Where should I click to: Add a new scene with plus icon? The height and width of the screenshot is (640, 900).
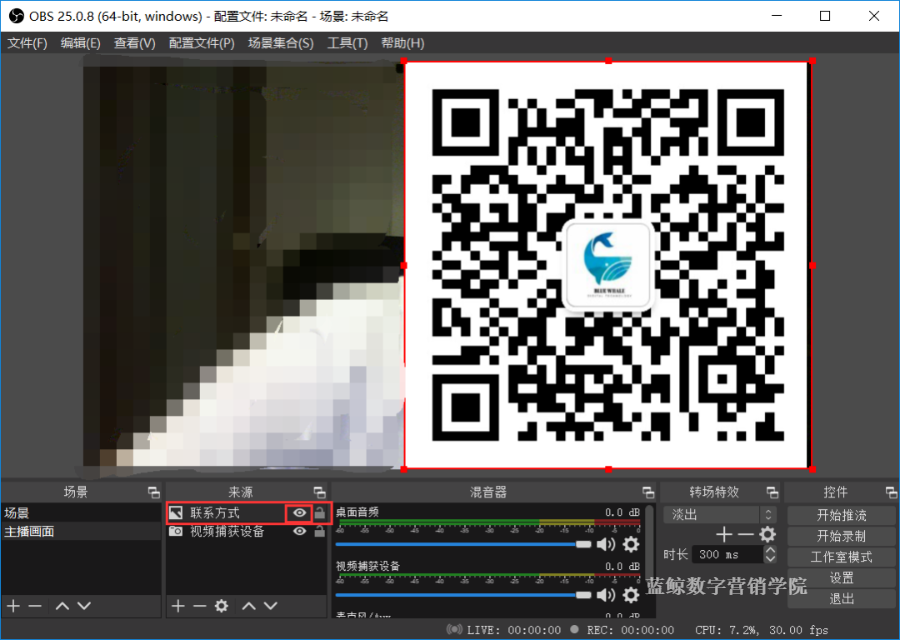(14, 606)
